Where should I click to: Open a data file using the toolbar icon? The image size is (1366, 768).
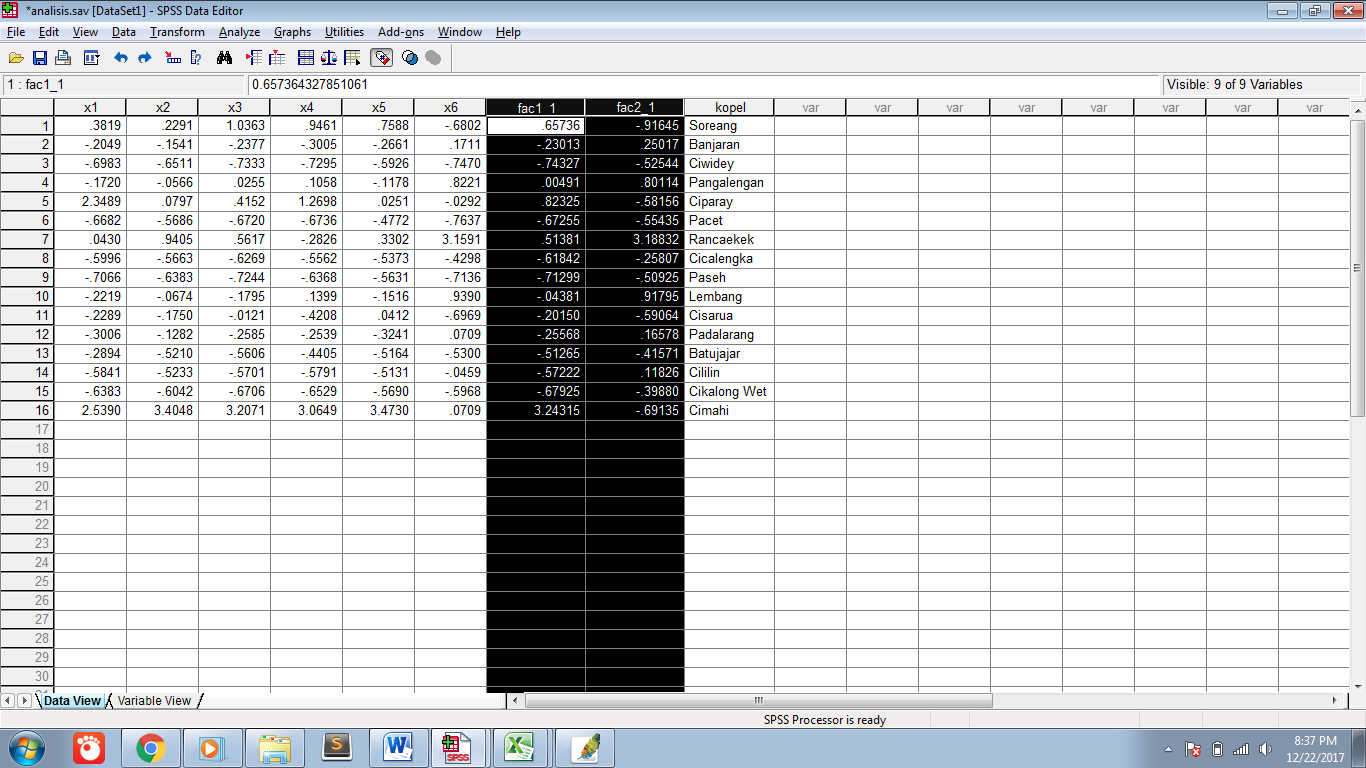(15, 57)
